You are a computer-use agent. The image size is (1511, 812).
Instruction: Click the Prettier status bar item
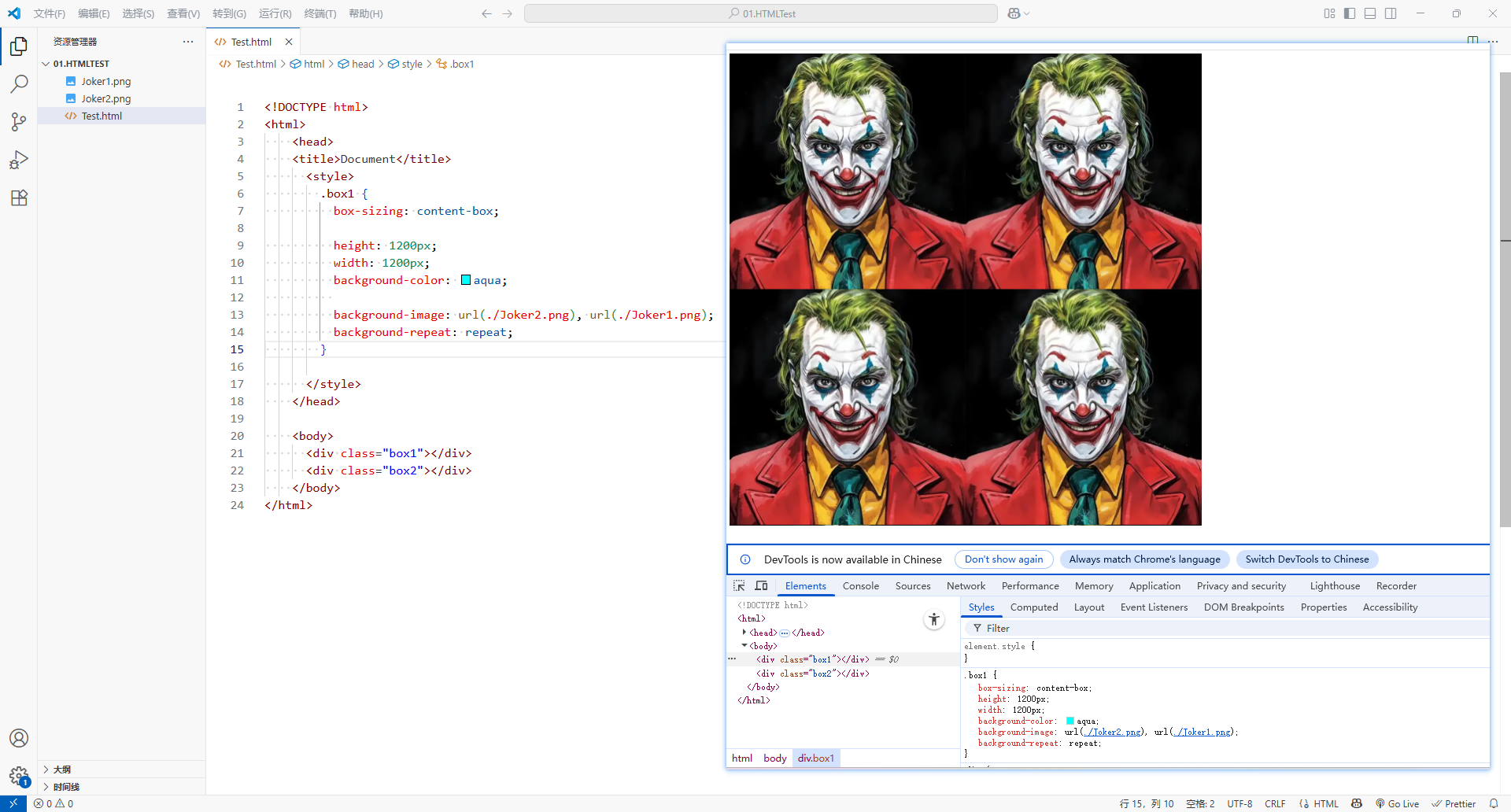click(x=1454, y=803)
